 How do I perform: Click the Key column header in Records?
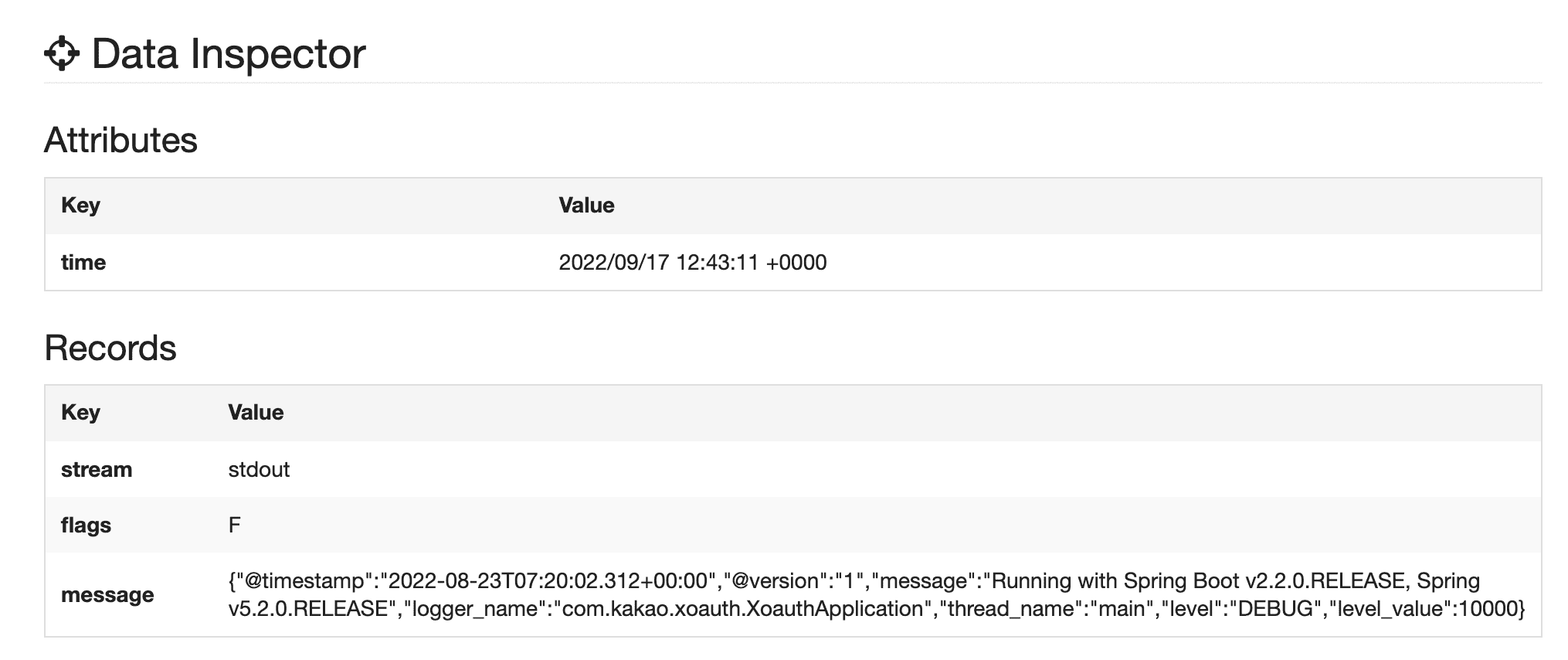pos(80,413)
